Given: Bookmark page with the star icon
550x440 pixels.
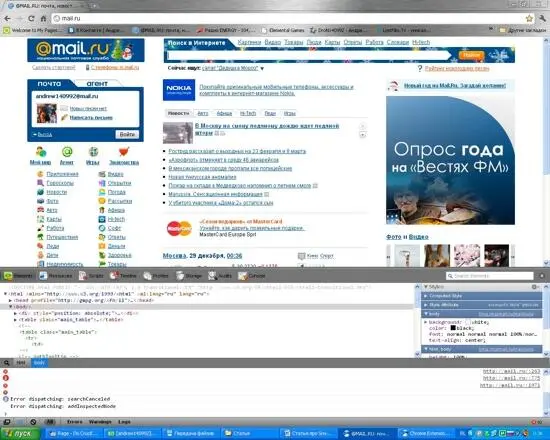Looking at the screenshot, I should 529,18.
